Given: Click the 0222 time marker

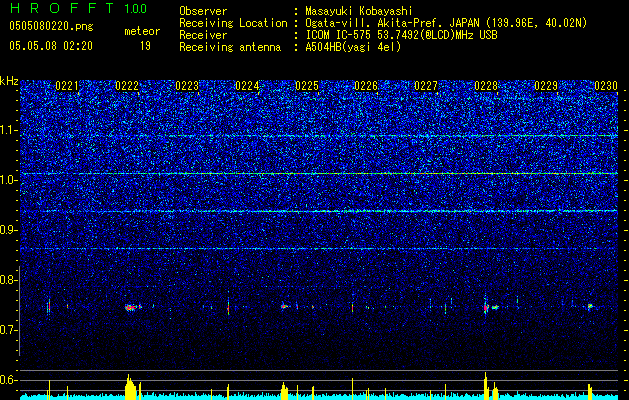Looking at the screenshot, I should 127,86.
